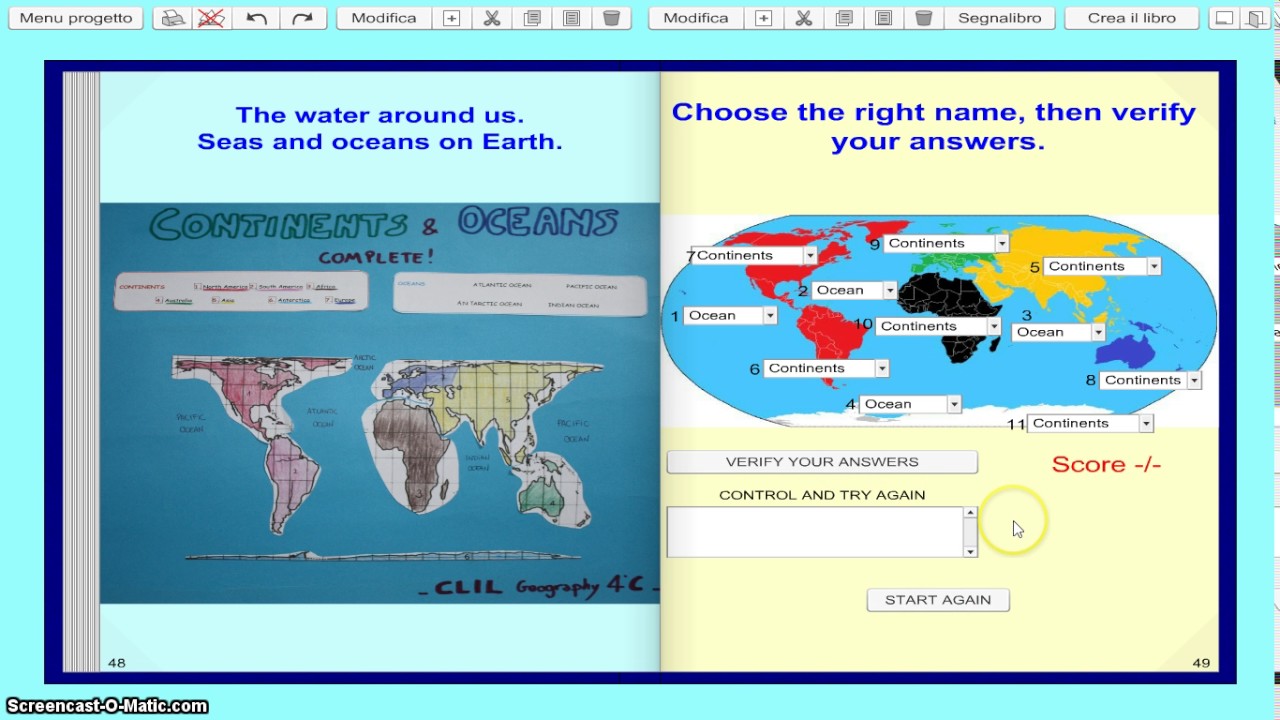Click the Crea il libro button
The image size is (1280, 720).
[x=1132, y=18]
